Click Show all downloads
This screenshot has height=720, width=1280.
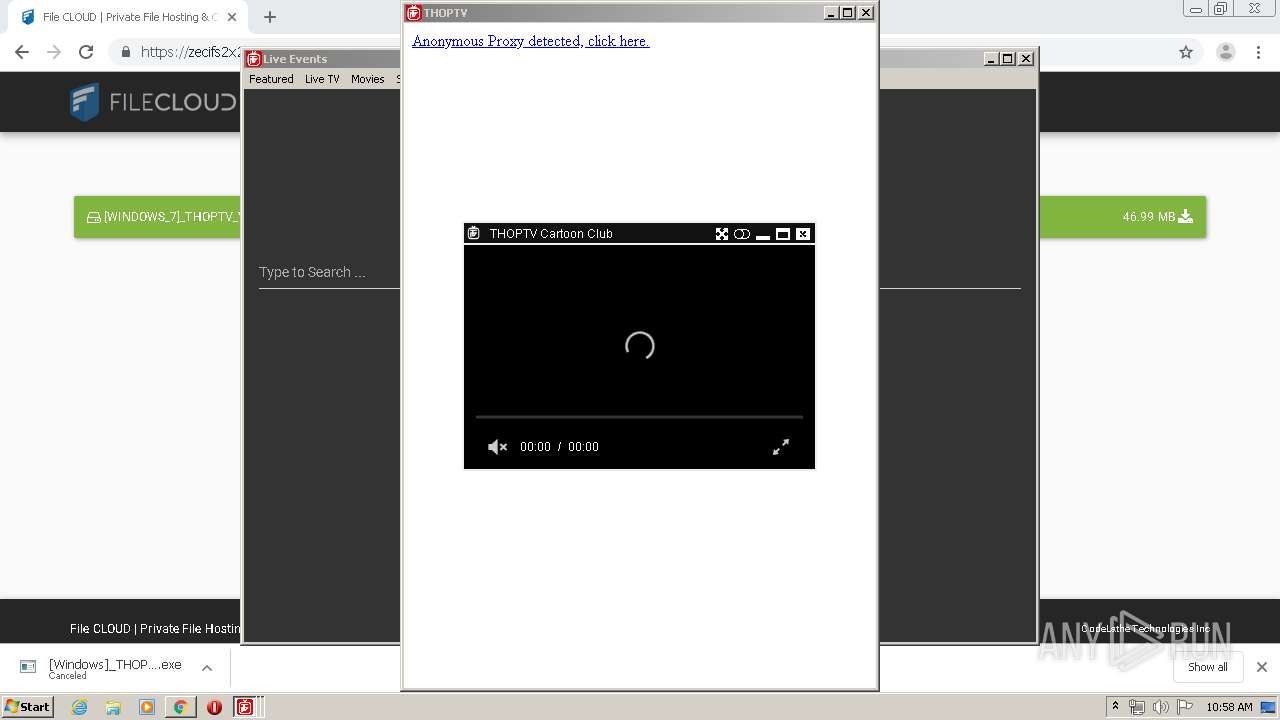click(x=1208, y=667)
